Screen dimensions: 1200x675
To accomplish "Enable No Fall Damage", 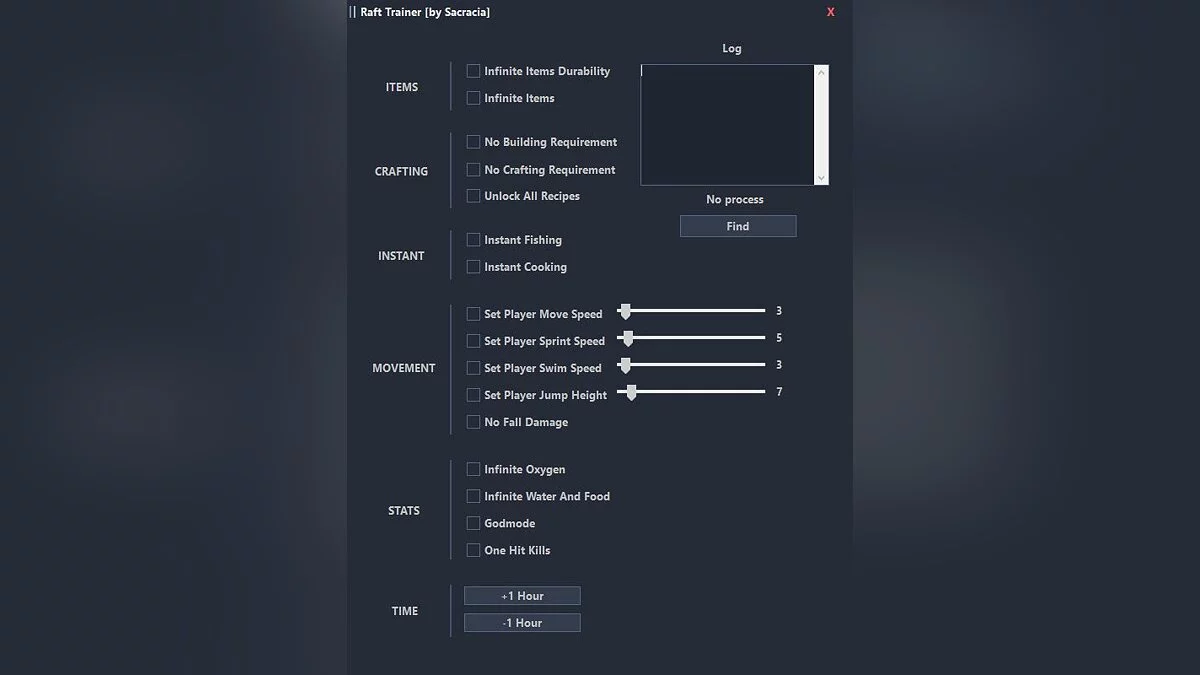I will tap(473, 422).
